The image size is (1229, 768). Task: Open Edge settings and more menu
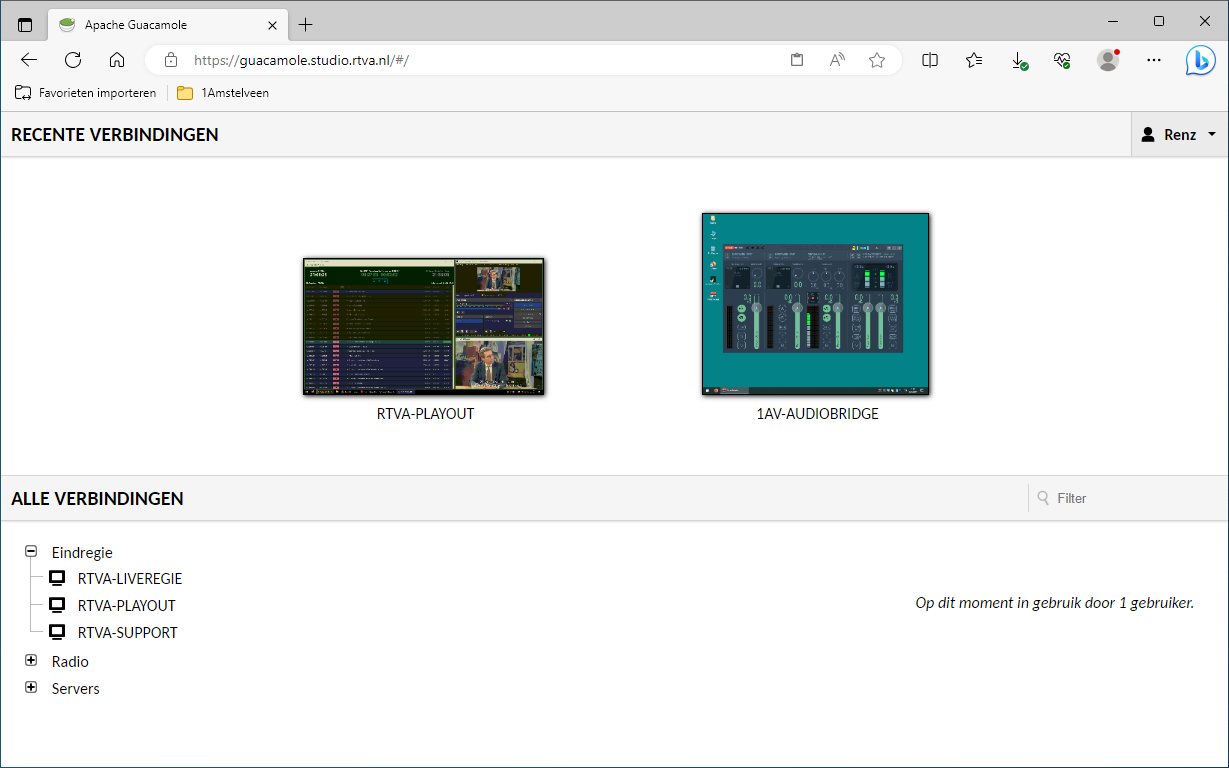1154,60
